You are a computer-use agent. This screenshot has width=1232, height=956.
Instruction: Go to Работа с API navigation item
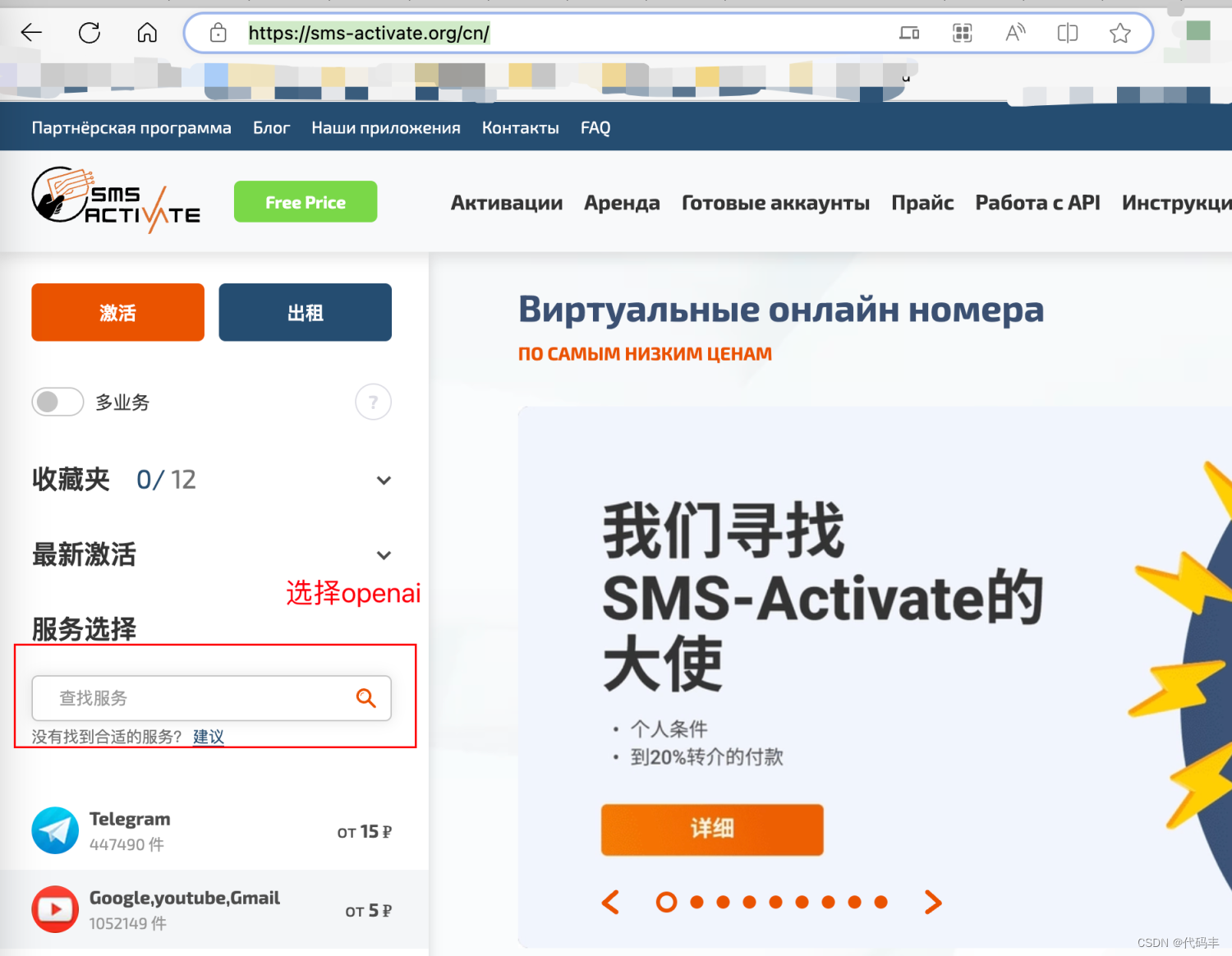point(1037,203)
